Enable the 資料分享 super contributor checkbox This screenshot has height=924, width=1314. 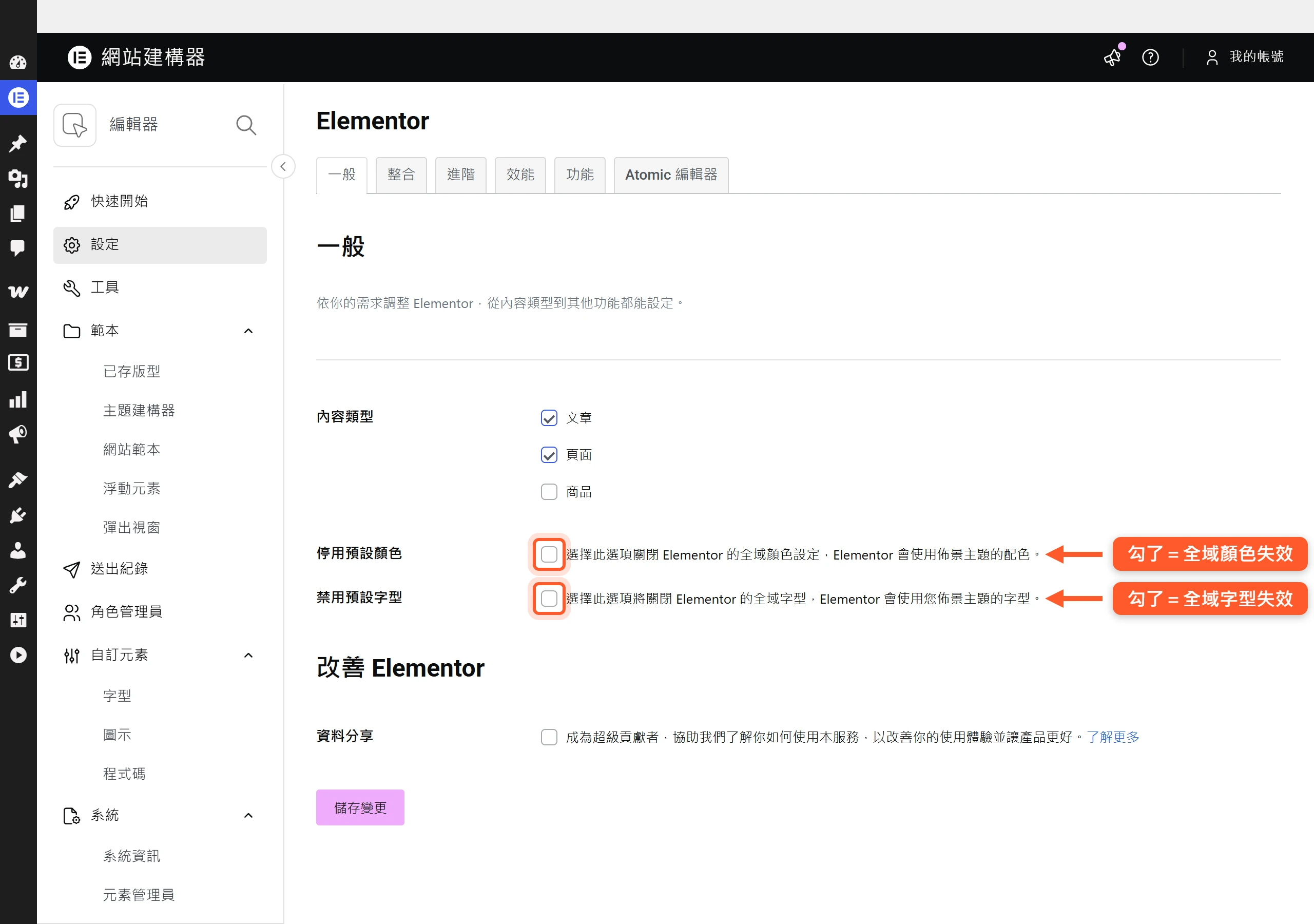point(549,737)
